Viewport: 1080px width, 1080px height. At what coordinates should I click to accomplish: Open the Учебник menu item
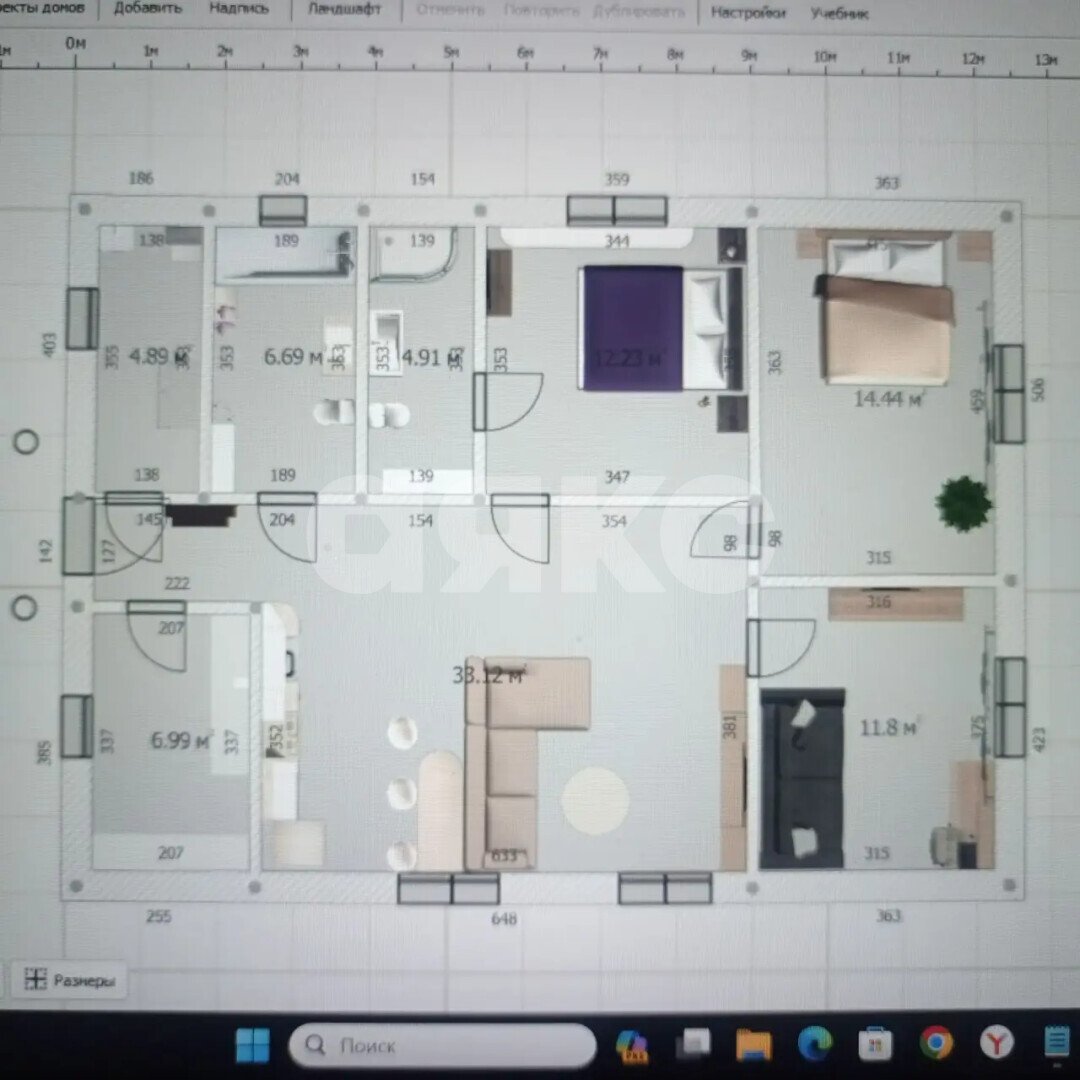click(x=839, y=13)
